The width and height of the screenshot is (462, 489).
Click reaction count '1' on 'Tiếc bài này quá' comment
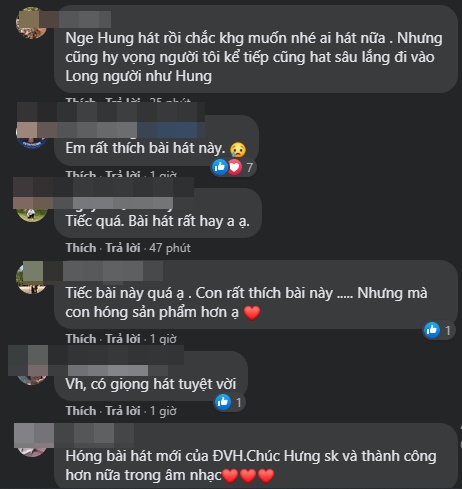[x=448, y=330]
